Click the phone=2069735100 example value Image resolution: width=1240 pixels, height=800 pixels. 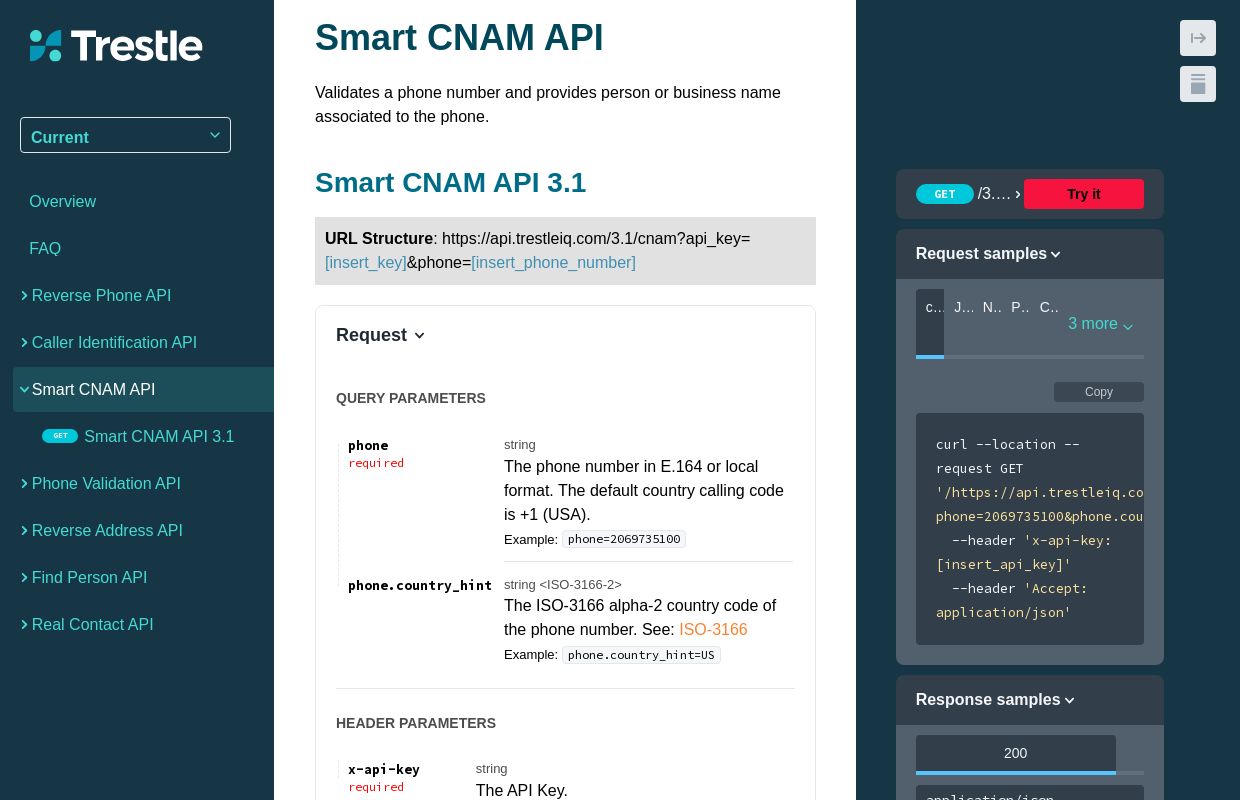point(624,539)
